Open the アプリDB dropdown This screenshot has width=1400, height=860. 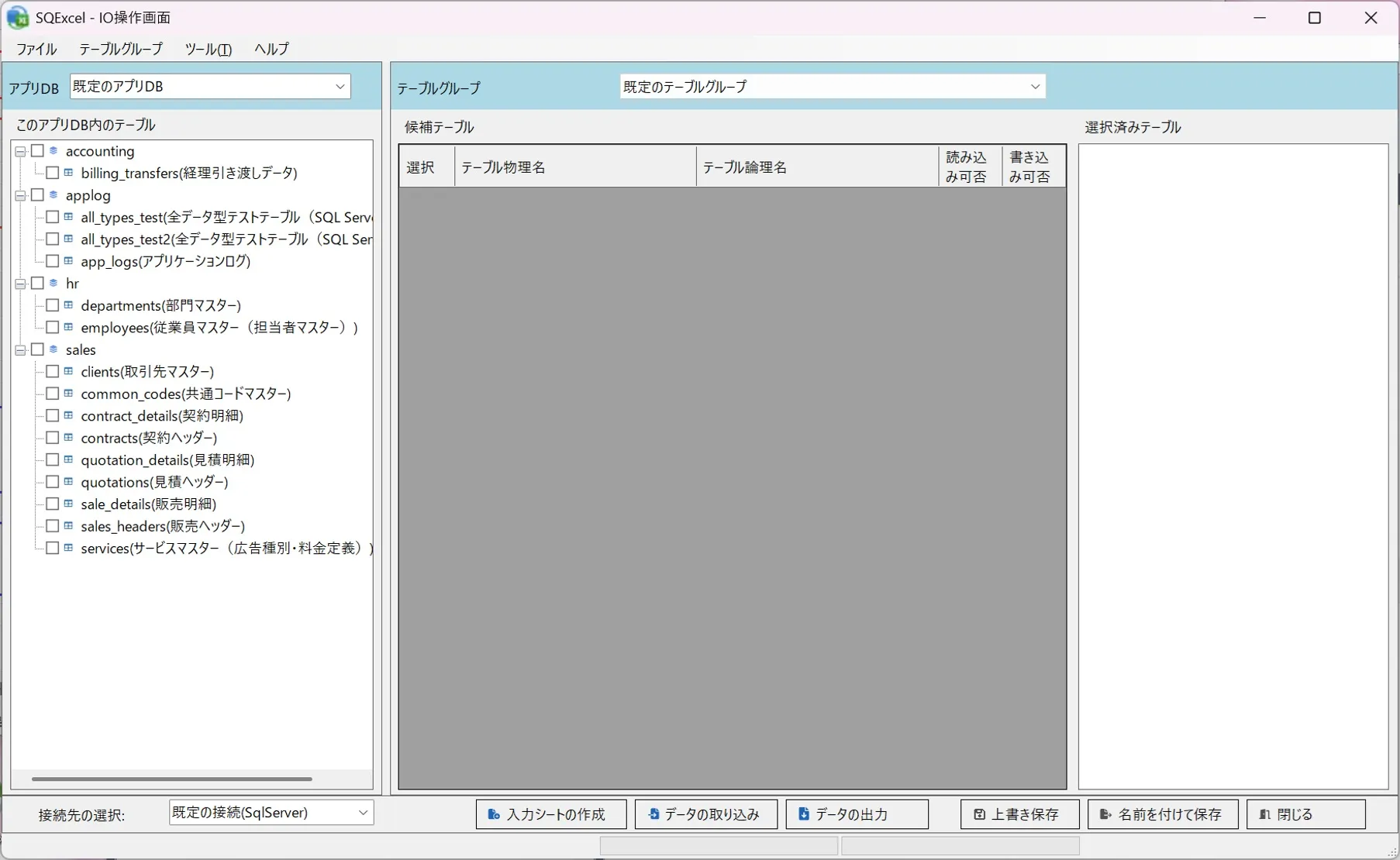coord(210,86)
